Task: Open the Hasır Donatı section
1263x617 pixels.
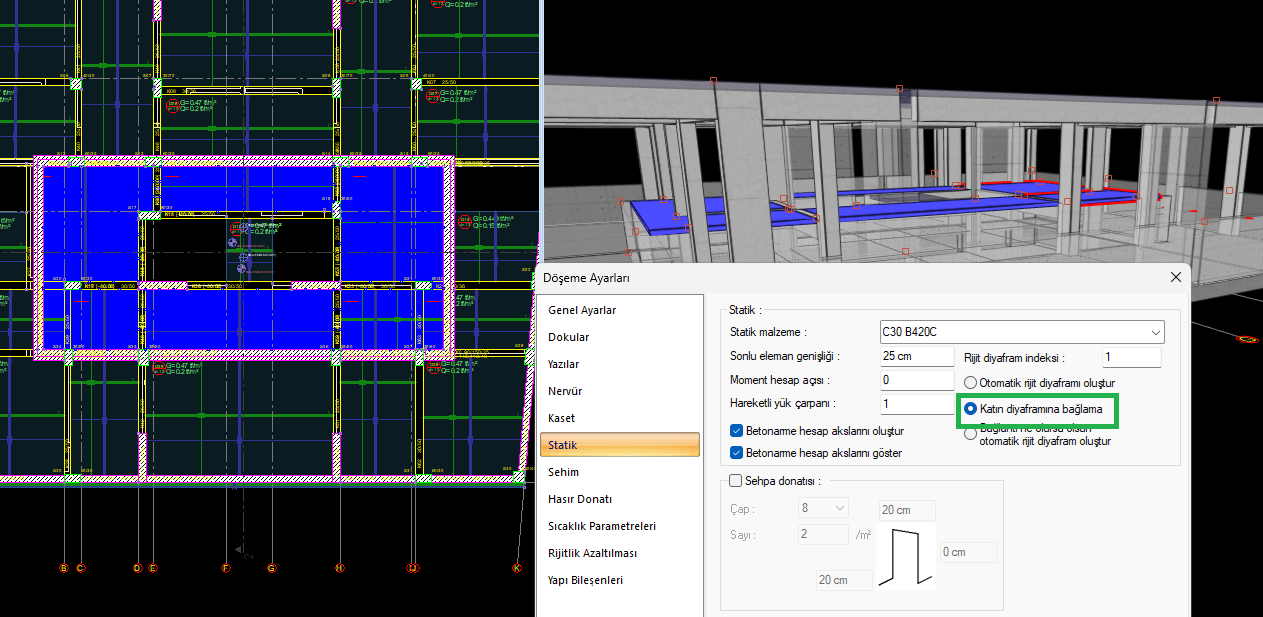Action: (580, 499)
